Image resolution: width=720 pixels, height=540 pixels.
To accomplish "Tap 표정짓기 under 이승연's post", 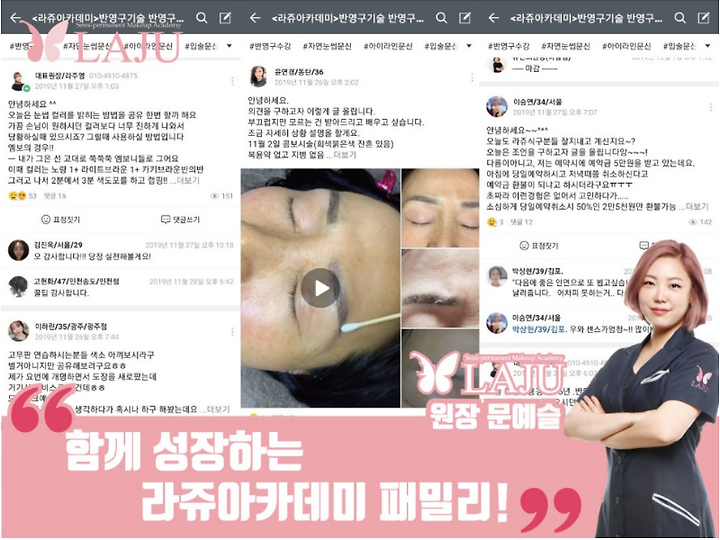I will click(539, 246).
